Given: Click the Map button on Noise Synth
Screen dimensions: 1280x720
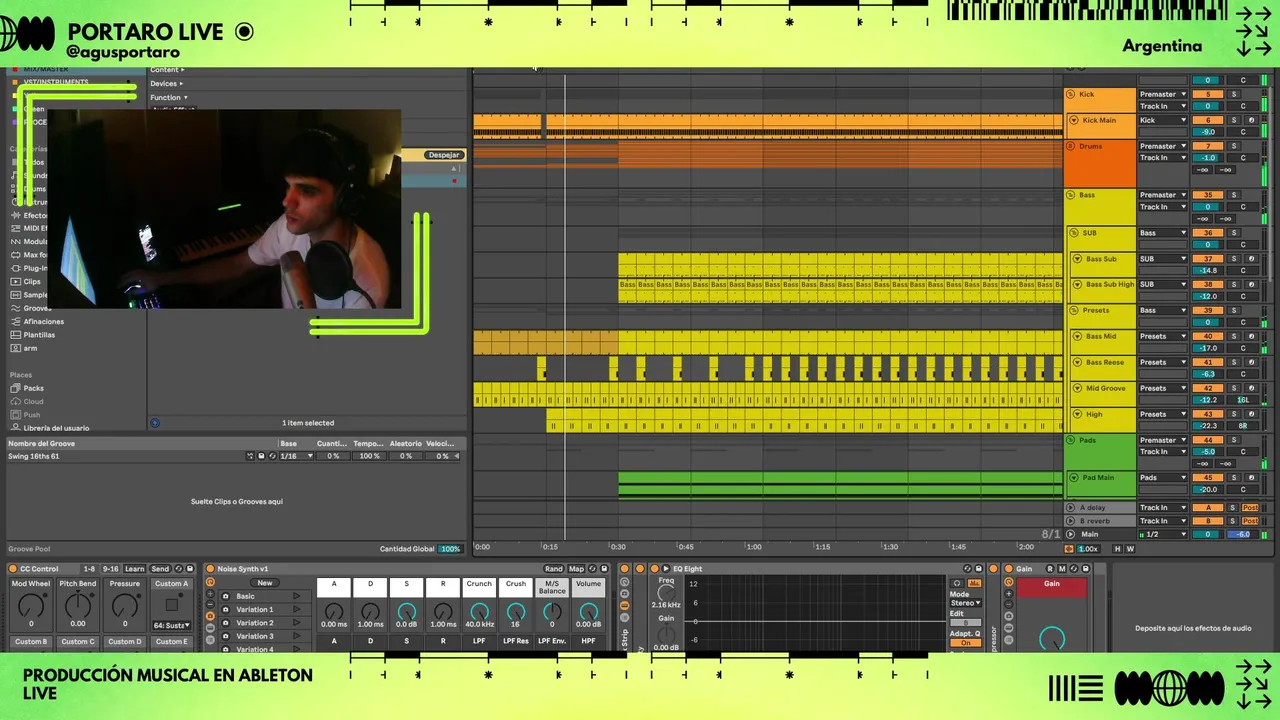Looking at the screenshot, I should [x=577, y=569].
